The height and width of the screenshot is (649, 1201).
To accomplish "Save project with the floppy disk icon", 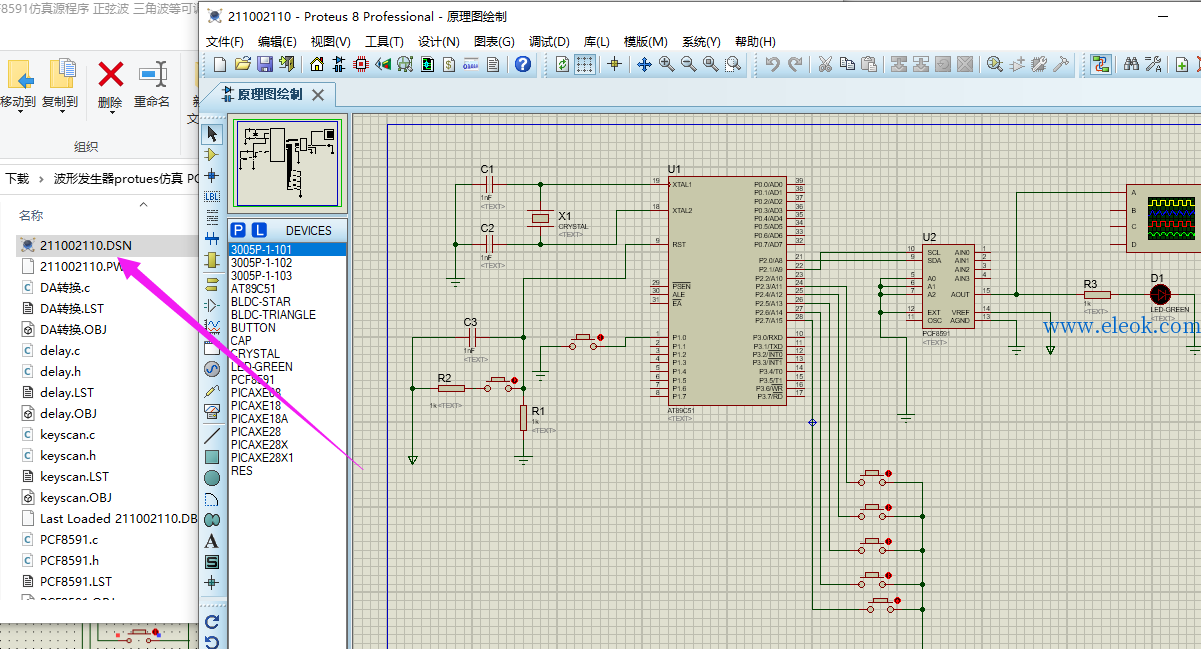I will pyautogui.click(x=265, y=65).
